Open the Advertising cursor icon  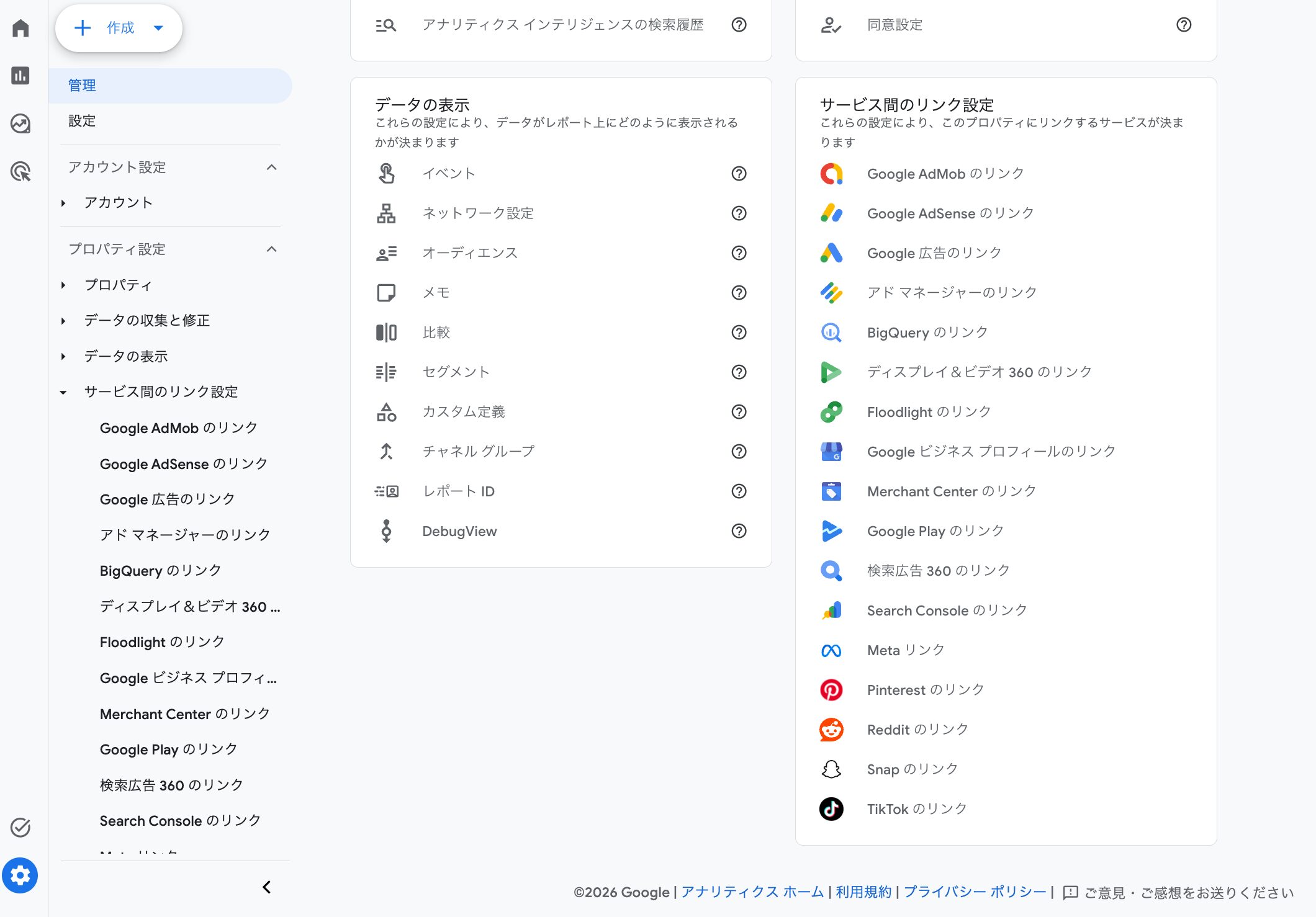coord(20,171)
